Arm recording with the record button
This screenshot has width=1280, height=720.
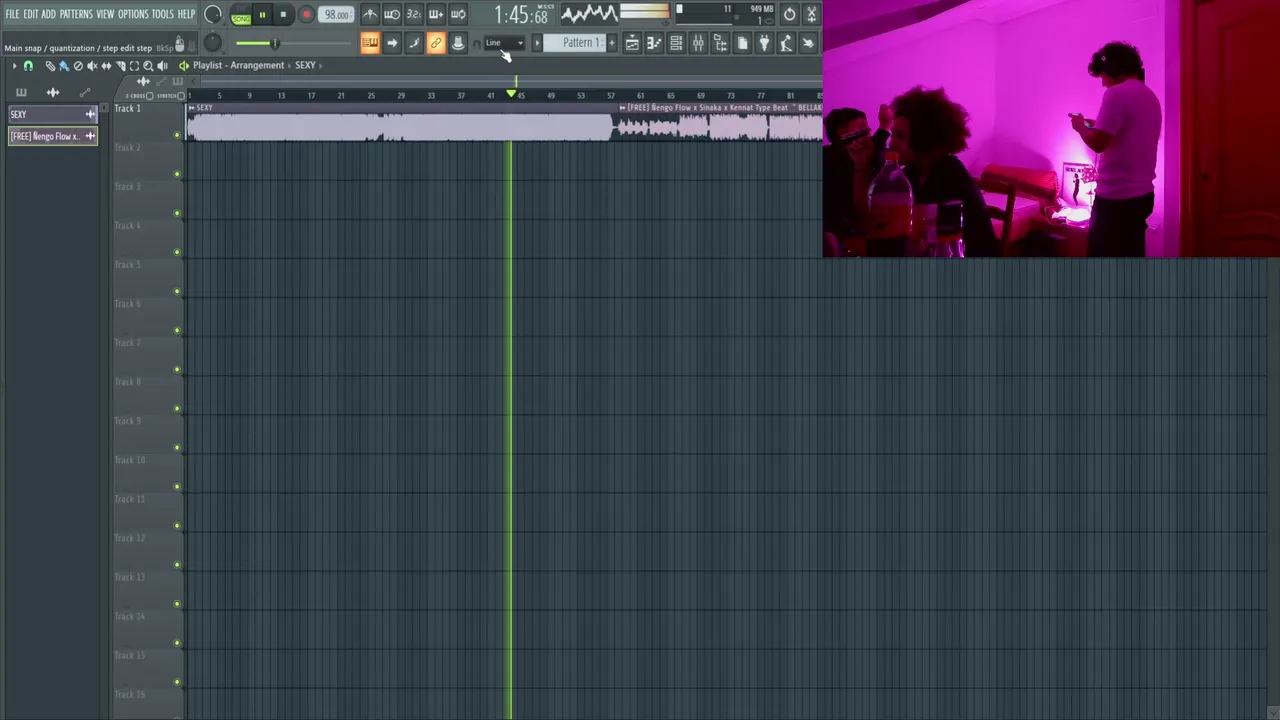click(x=307, y=15)
